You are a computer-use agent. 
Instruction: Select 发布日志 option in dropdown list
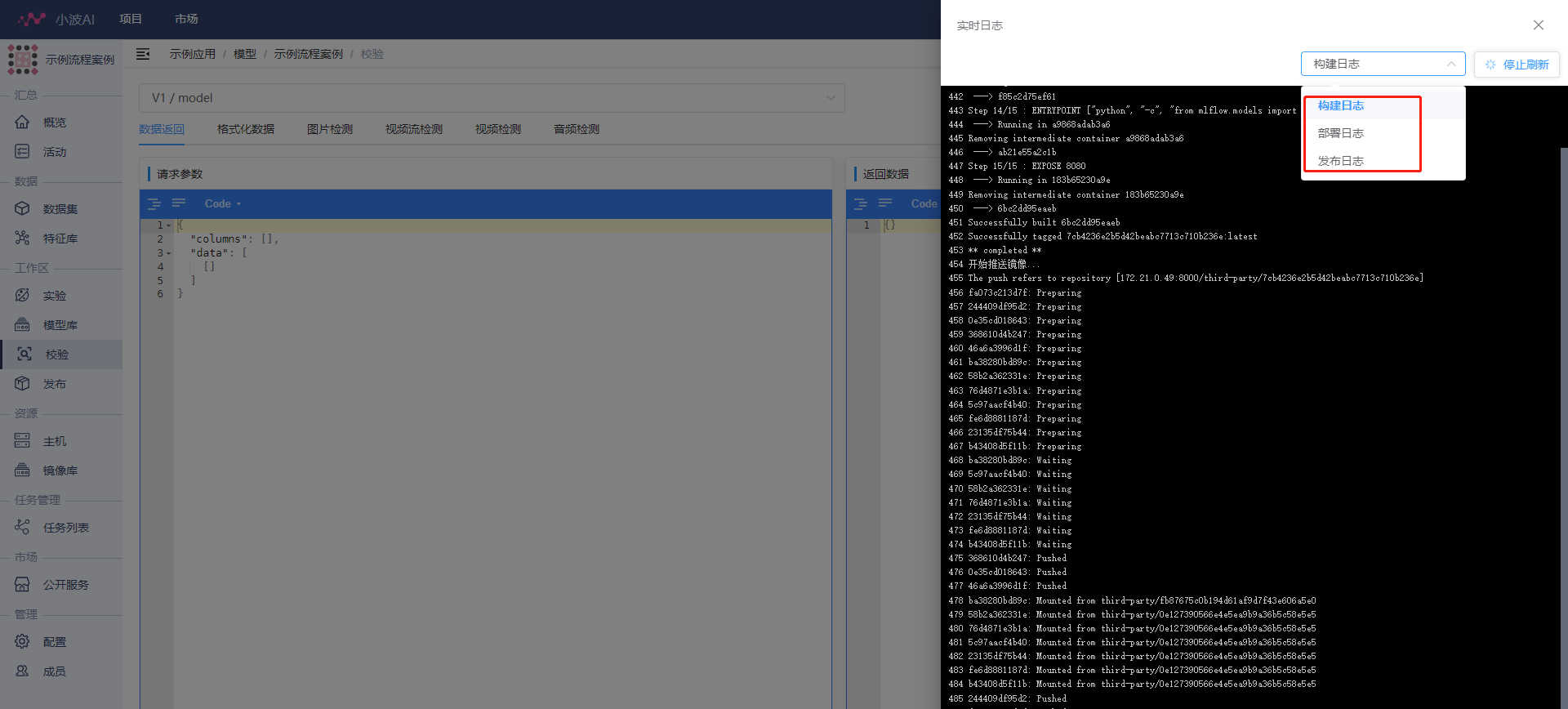[x=1383, y=161]
